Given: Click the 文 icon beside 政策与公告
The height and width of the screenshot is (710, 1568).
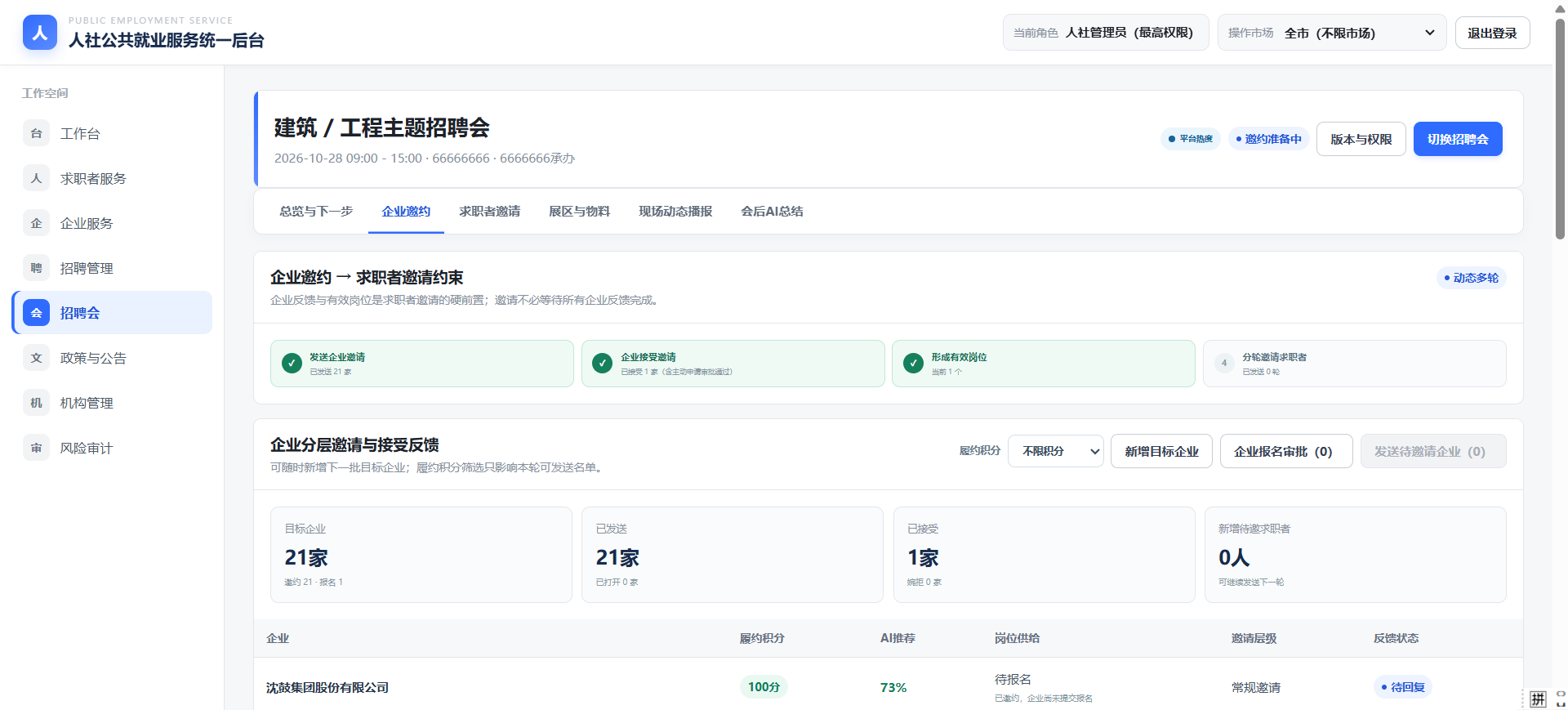Looking at the screenshot, I should 36,358.
